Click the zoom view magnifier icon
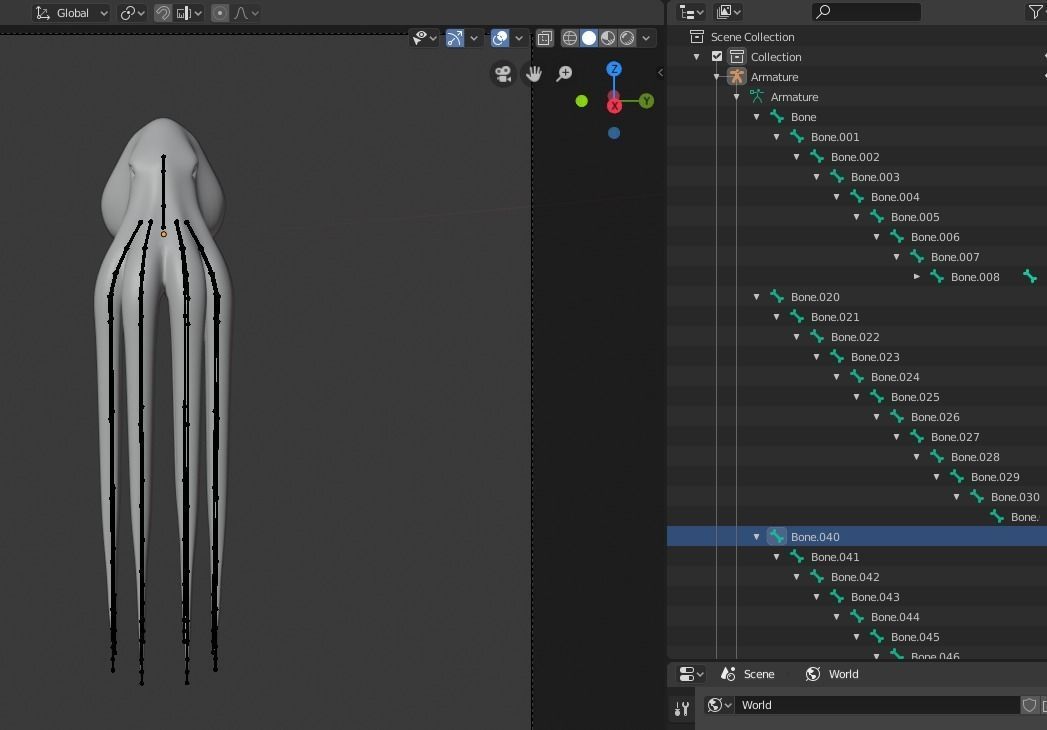 (564, 73)
